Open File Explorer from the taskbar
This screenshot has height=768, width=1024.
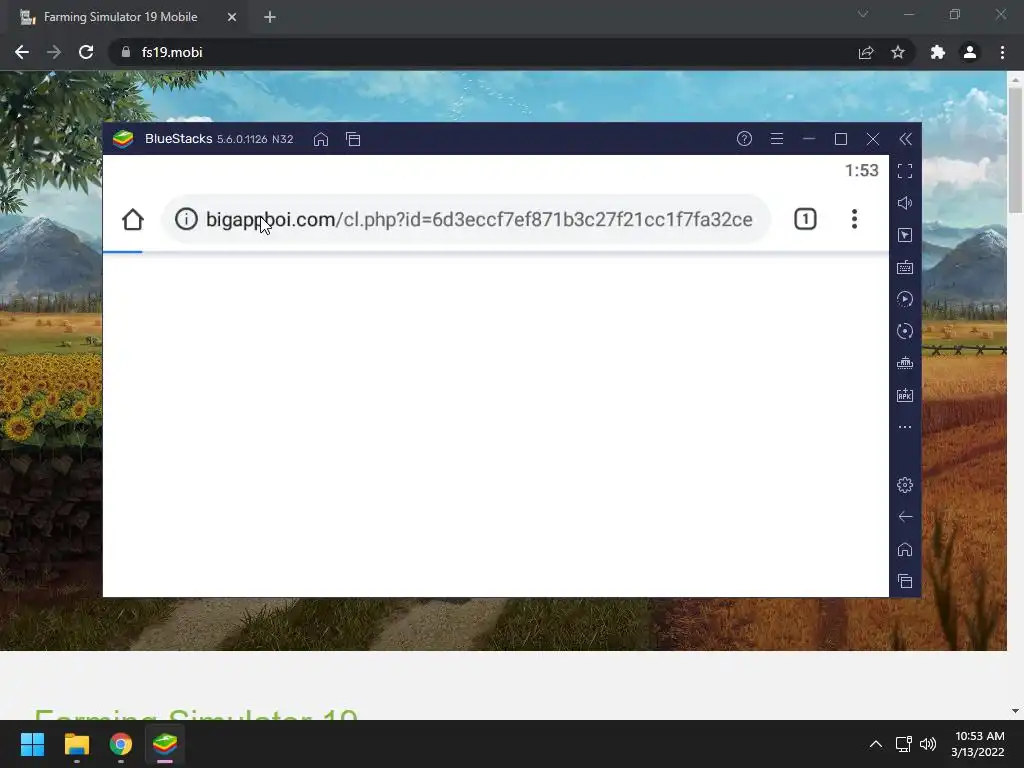(x=76, y=744)
